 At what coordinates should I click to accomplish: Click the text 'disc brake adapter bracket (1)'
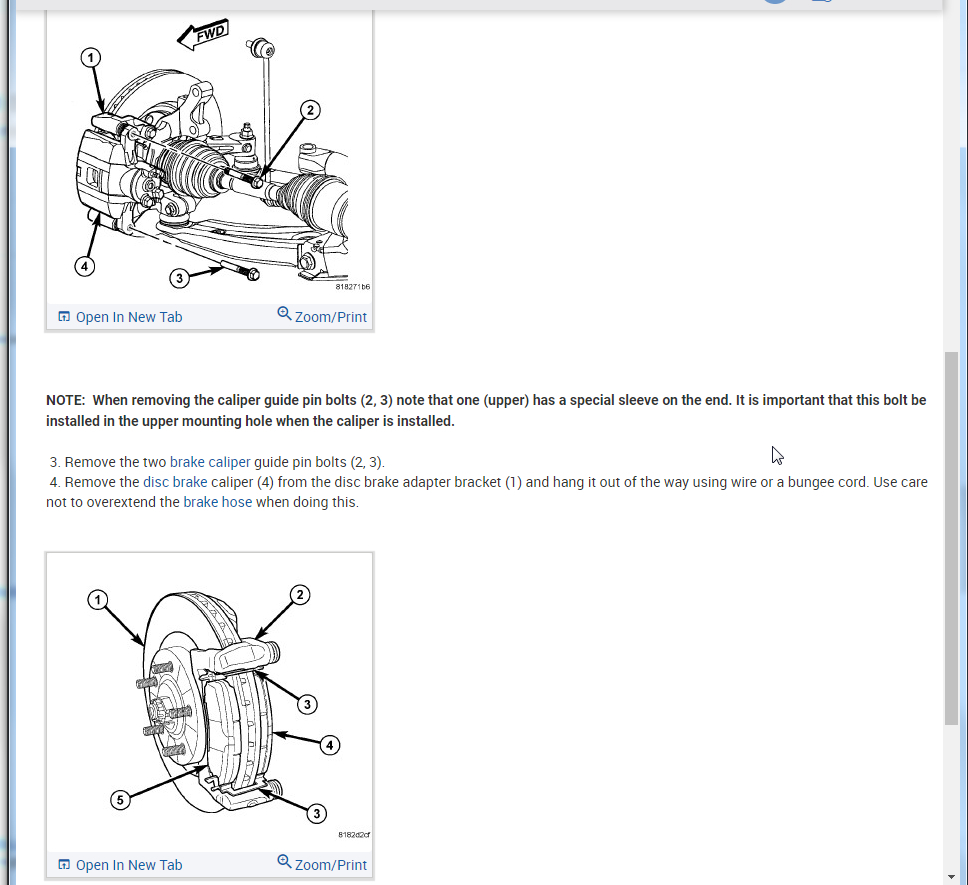[x=430, y=482]
